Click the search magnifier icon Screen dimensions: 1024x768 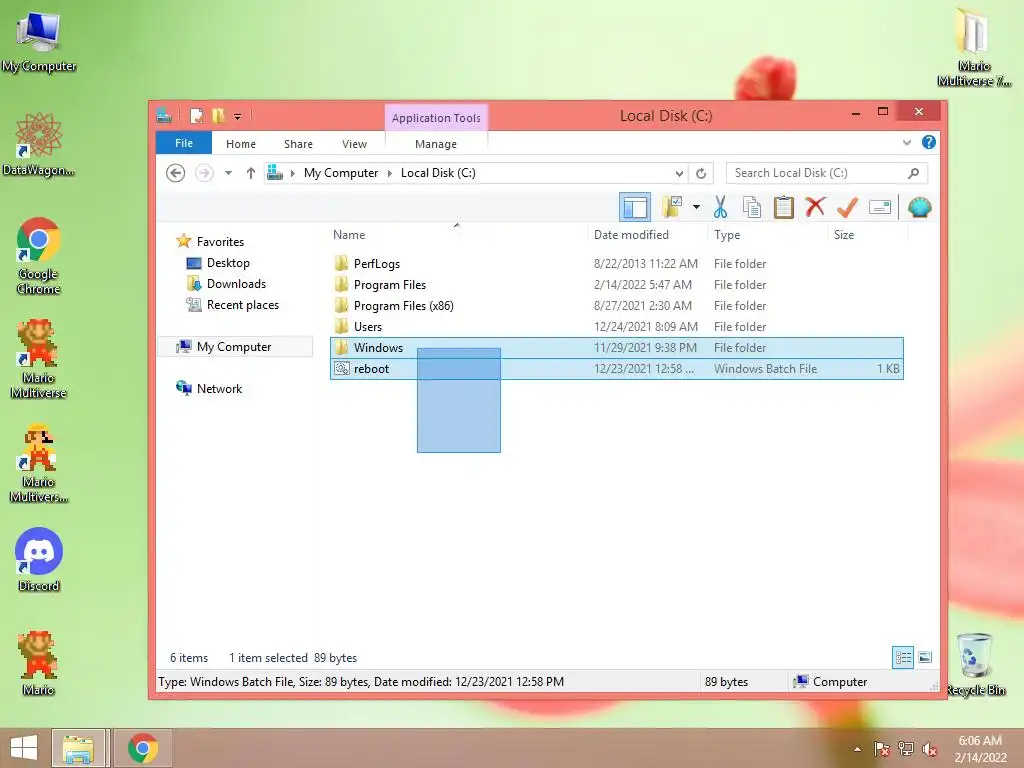pyautogui.click(x=914, y=173)
